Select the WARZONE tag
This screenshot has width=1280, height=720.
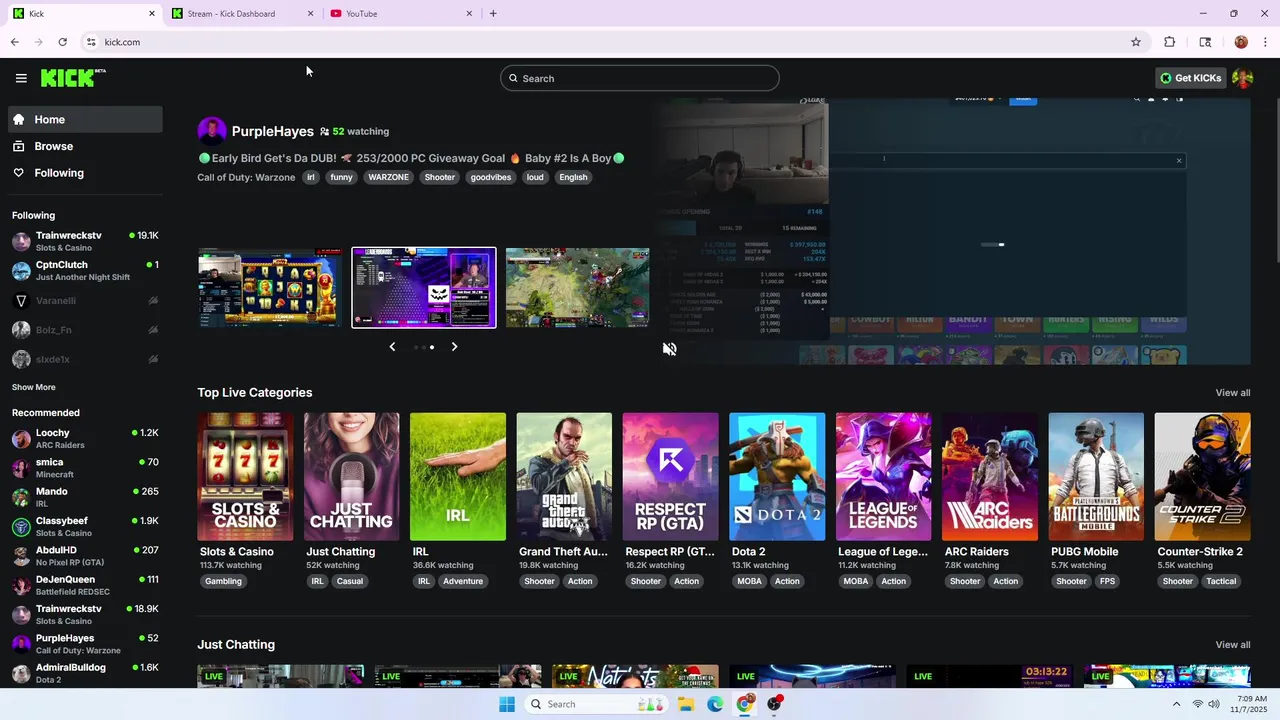point(388,177)
